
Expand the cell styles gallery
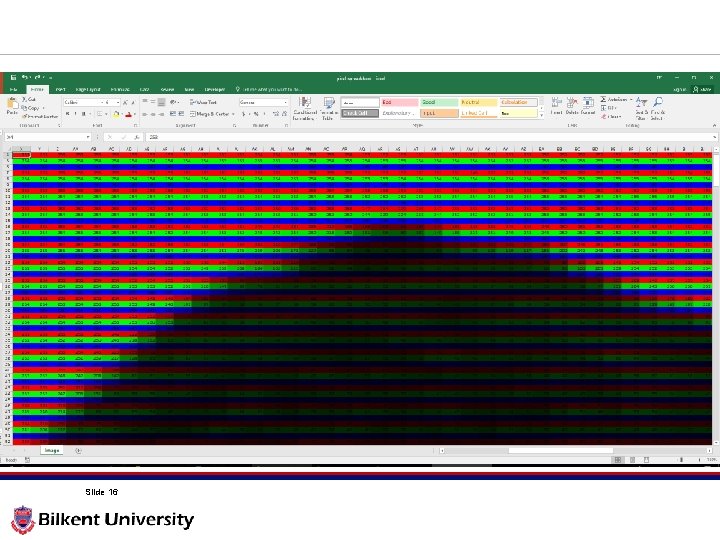pyautogui.click(x=541, y=117)
